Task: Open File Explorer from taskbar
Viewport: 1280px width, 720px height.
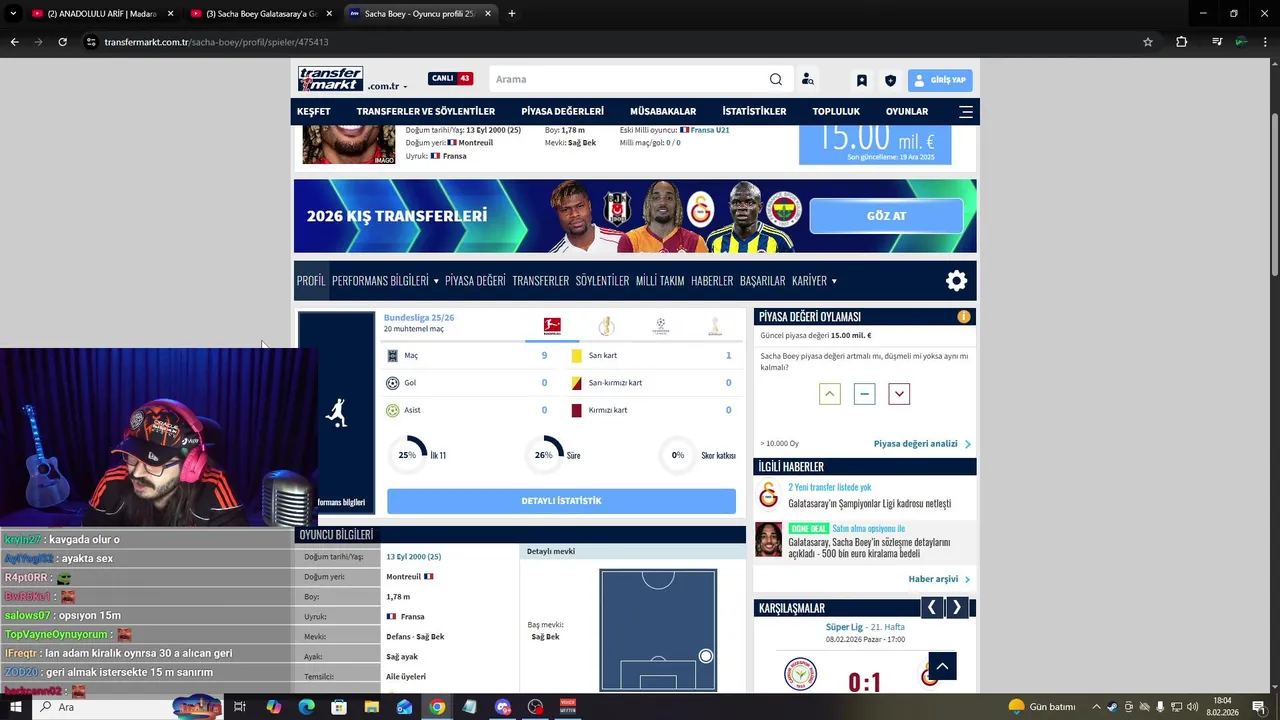Action: pos(371,707)
